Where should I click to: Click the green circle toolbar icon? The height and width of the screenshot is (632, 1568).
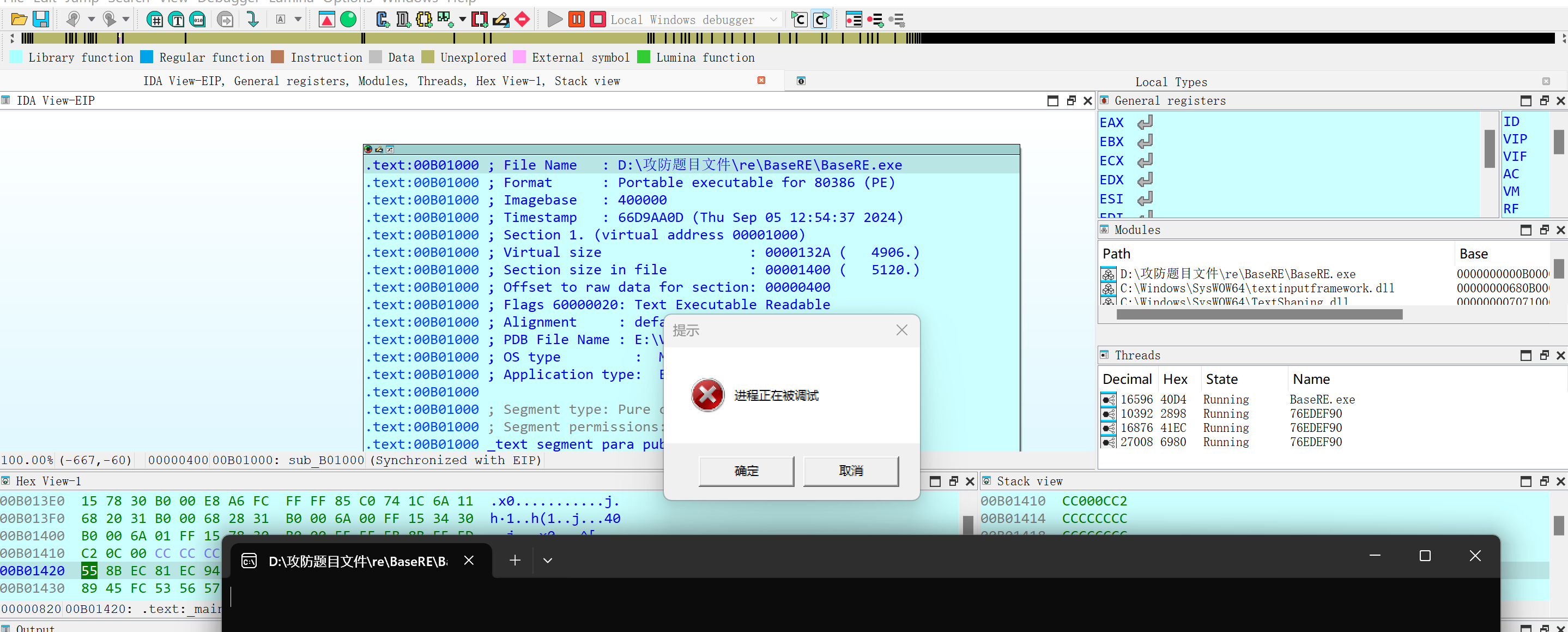pos(348,20)
